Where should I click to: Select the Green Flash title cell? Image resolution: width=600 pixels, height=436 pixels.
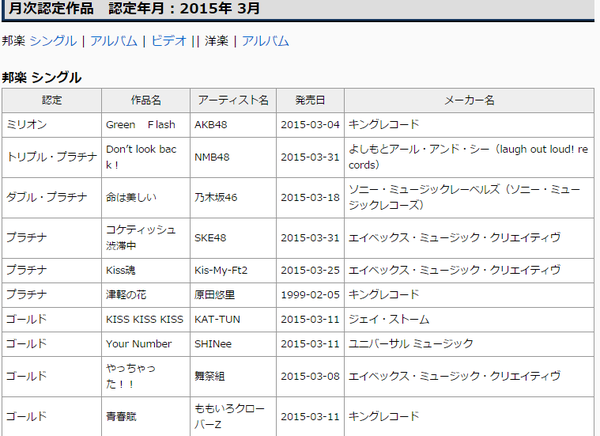146,125
